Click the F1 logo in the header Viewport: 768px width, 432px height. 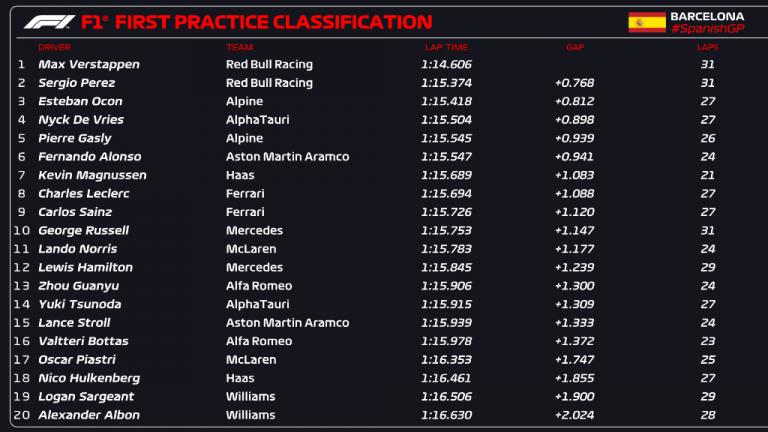coord(46,22)
